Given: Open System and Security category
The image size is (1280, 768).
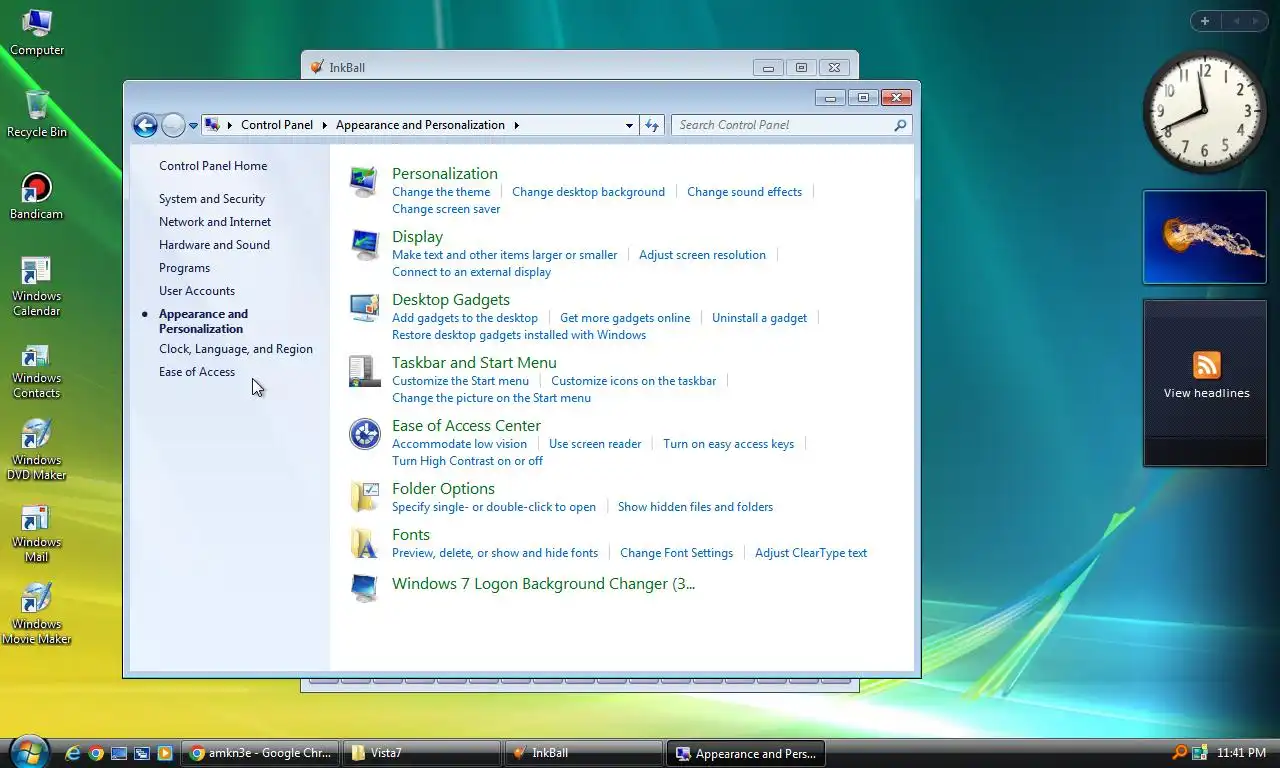Looking at the screenshot, I should 212,199.
